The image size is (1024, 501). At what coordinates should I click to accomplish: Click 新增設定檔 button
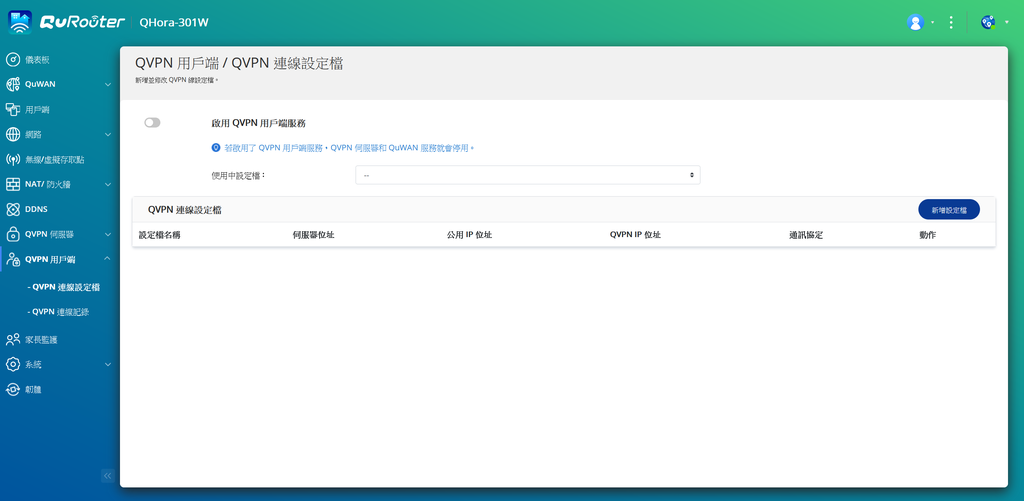pos(949,210)
